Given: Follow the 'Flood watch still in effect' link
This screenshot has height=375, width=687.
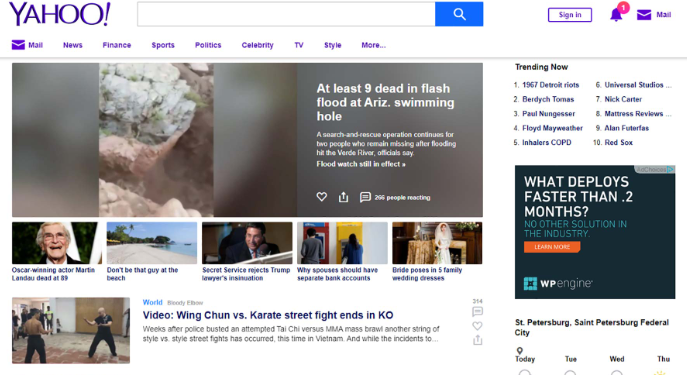Looking at the screenshot, I should [361, 164].
